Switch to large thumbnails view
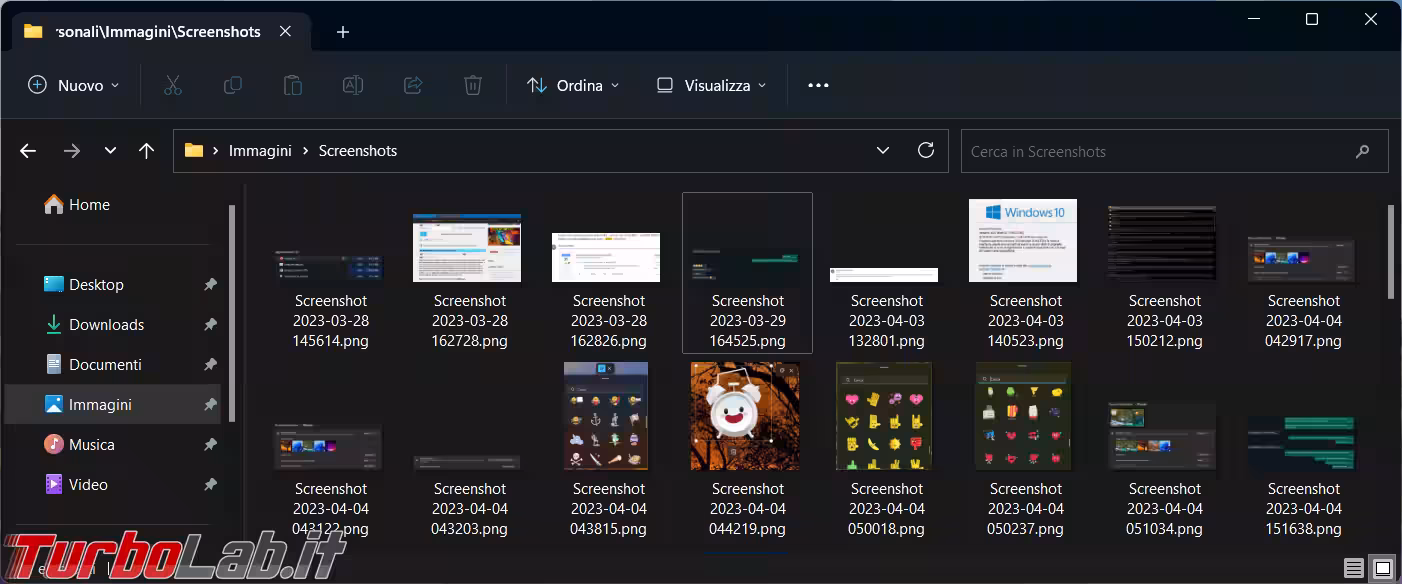1402x584 pixels. coord(1381,569)
